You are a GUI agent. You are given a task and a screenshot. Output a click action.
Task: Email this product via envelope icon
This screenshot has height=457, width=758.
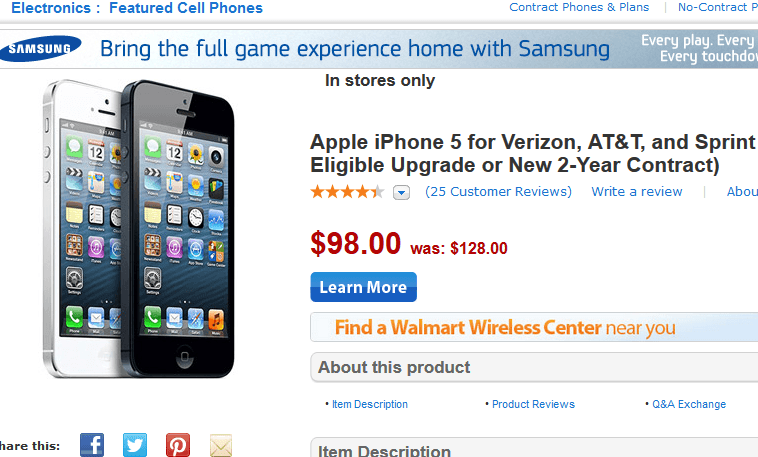point(221,445)
